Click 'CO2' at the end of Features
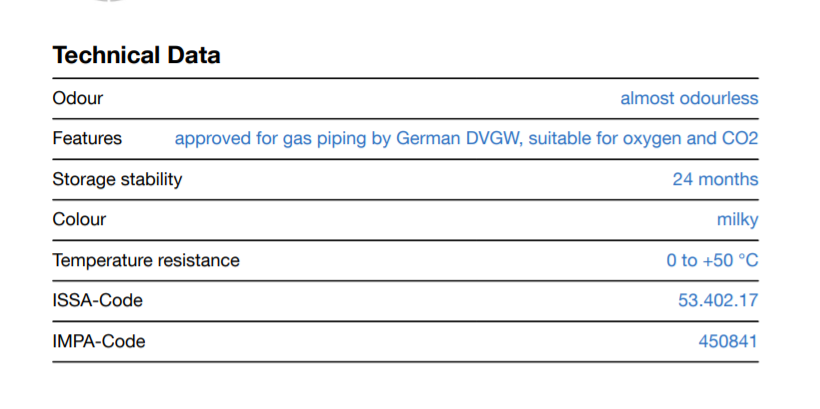 tap(739, 139)
